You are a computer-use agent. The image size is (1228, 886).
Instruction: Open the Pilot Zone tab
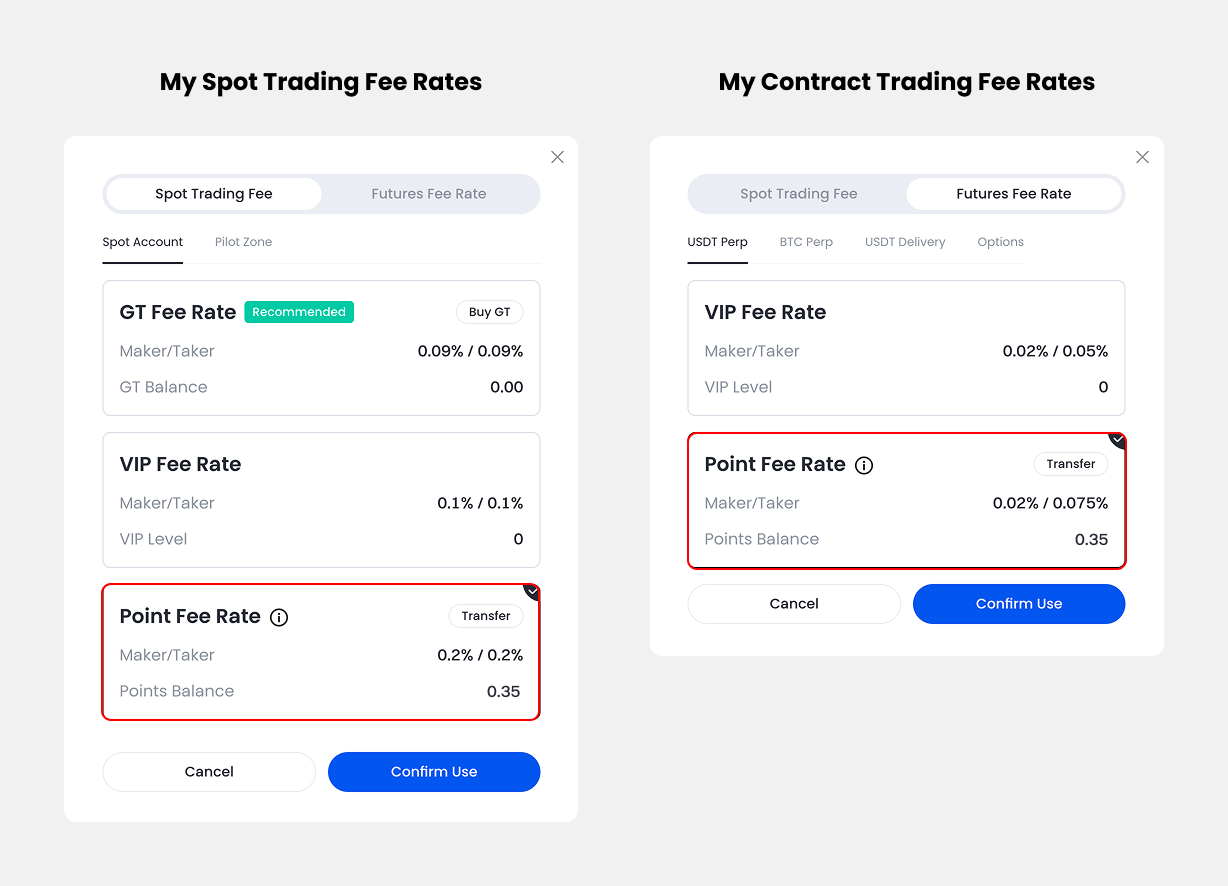(243, 242)
